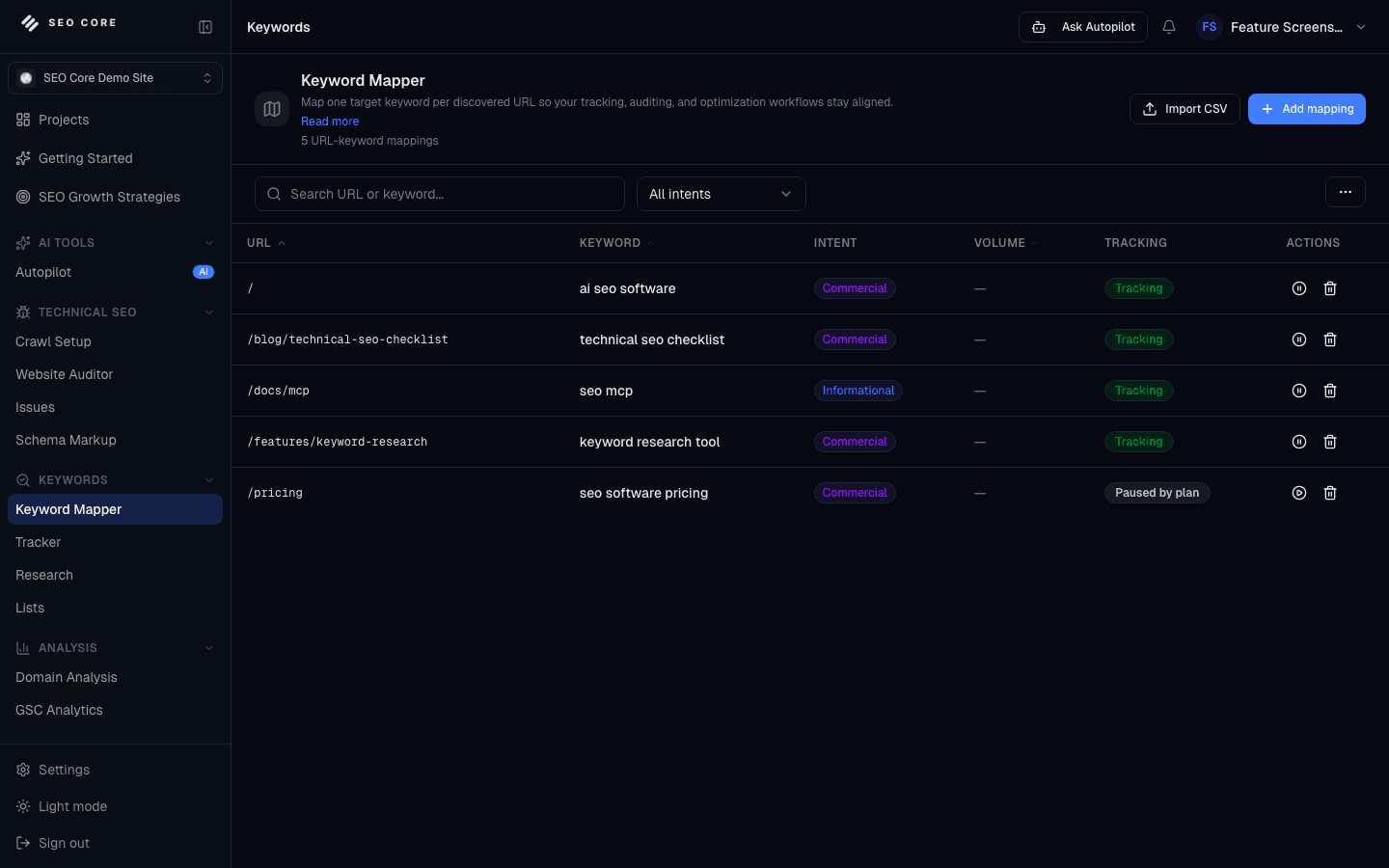
Task: Click the /features/keyword-research URL cell
Action: [338, 442]
